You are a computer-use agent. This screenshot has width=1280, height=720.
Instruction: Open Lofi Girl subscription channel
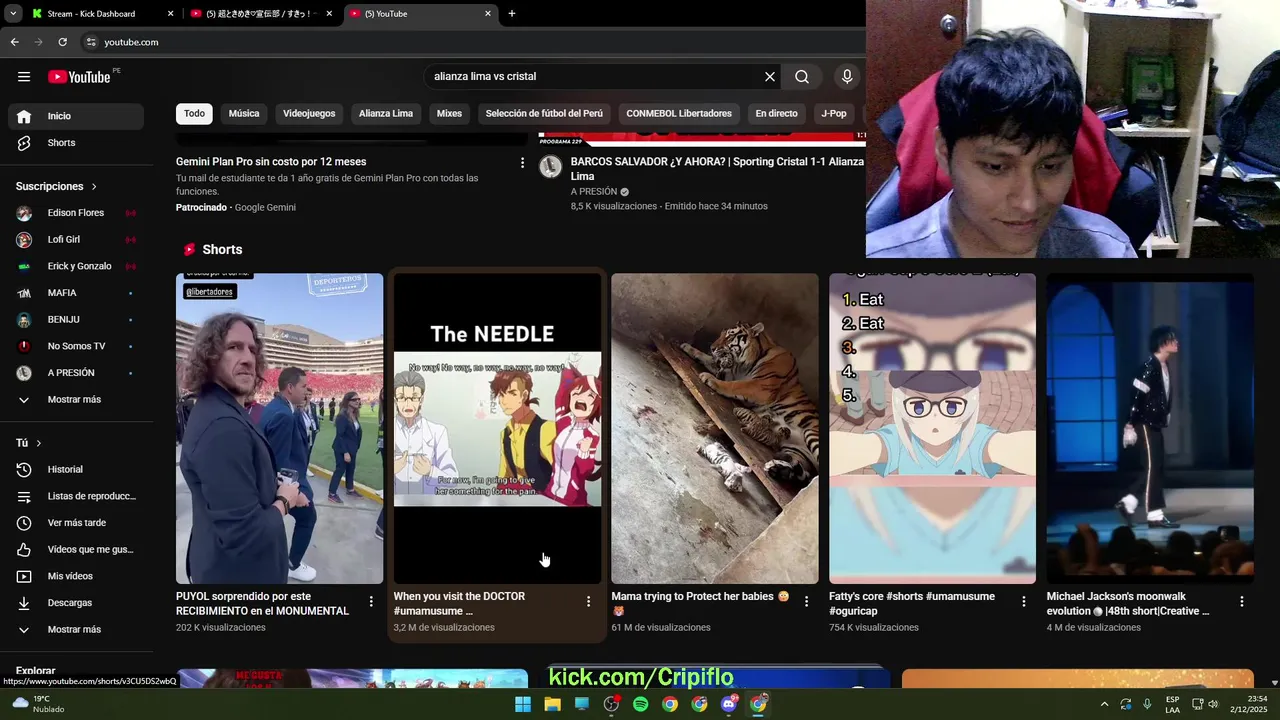click(76, 240)
